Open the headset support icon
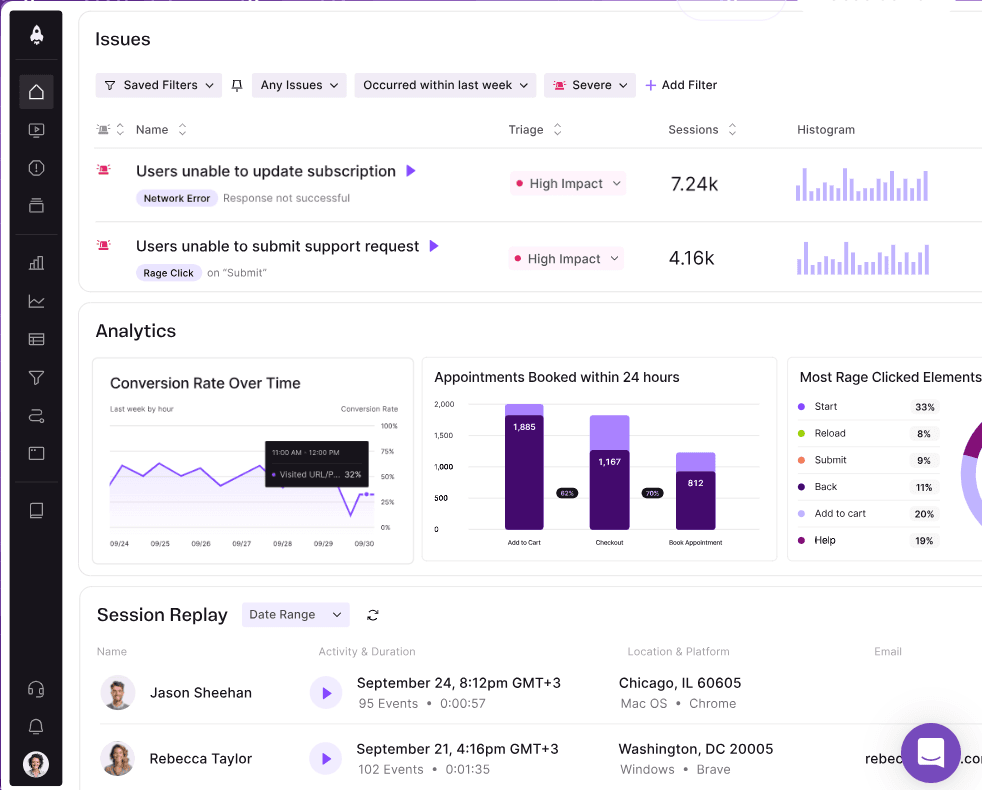 click(36, 689)
